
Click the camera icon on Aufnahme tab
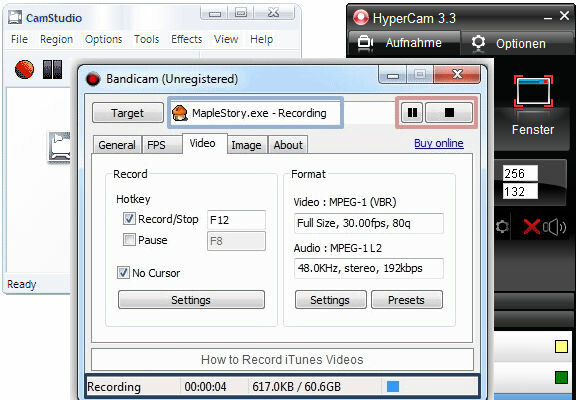point(365,42)
